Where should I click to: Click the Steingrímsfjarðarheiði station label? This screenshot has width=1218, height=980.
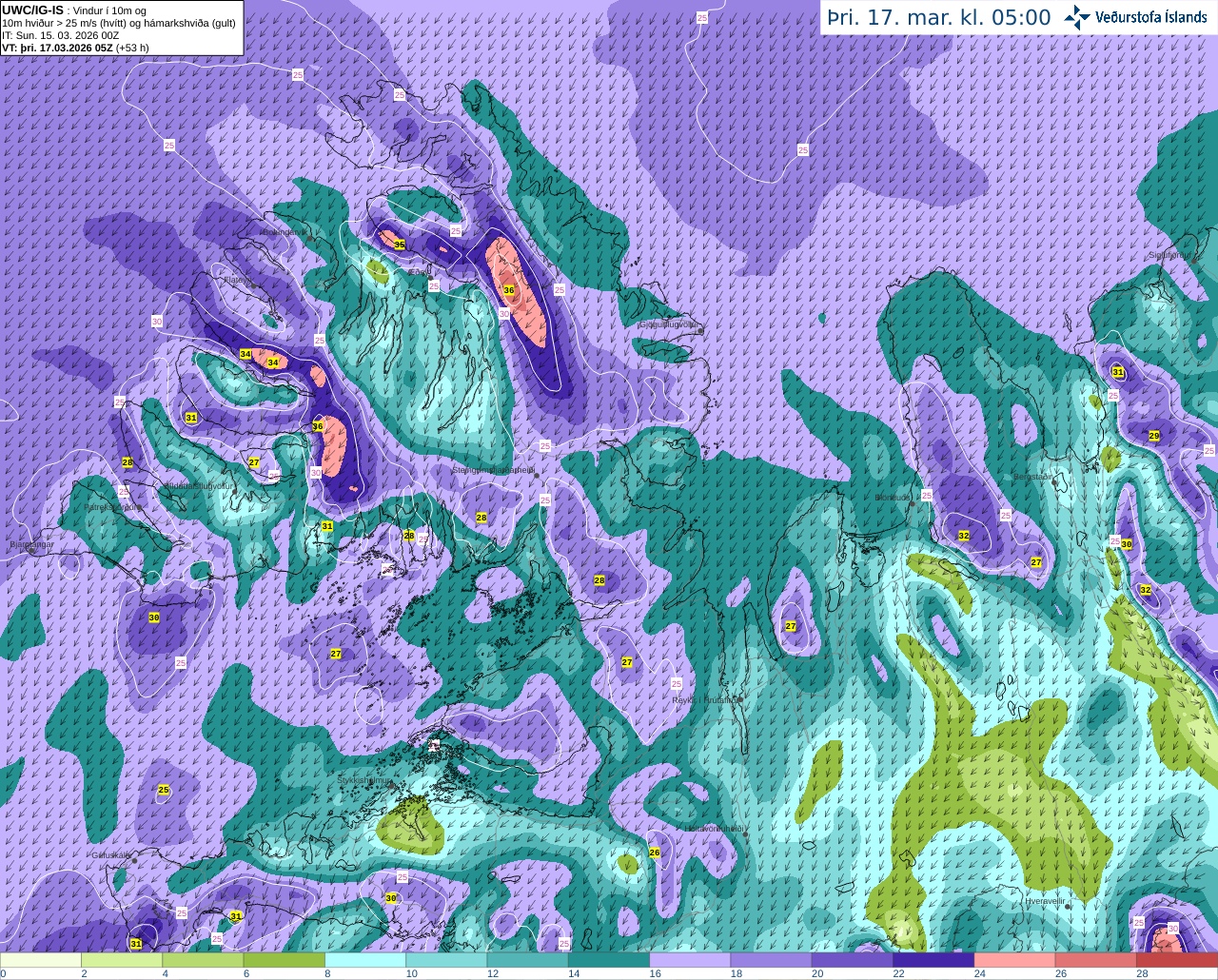point(493,469)
